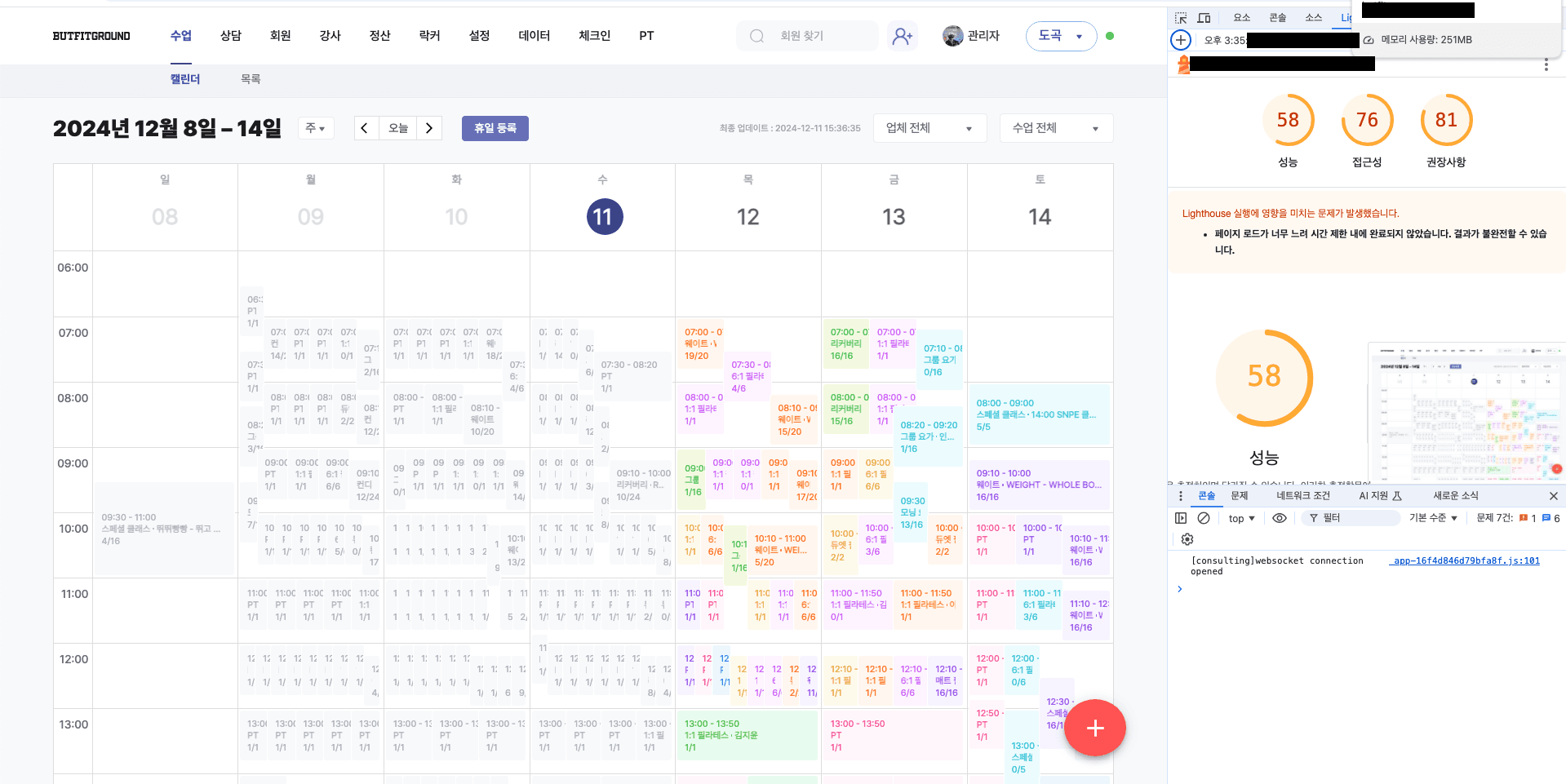Click the red plus floating button
The width and height of the screenshot is (1566, 784).
click(1094, 728)
